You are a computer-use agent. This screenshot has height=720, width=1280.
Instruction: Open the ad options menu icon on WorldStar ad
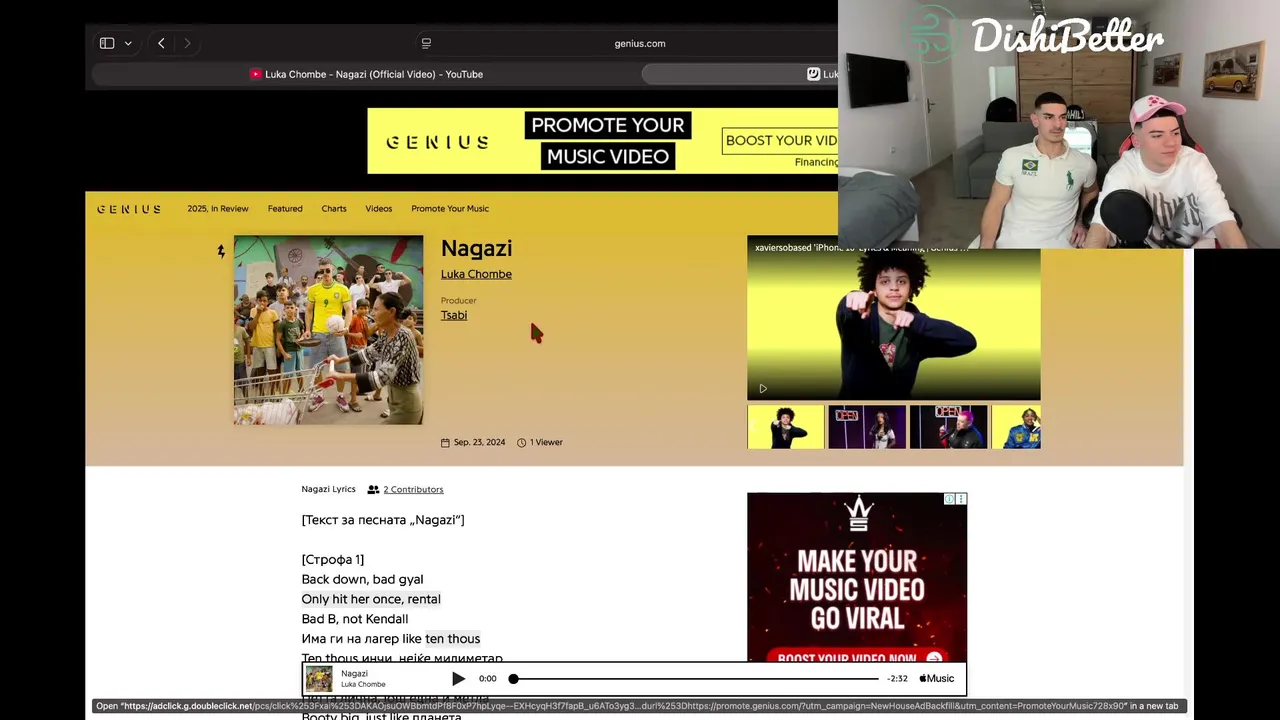[x=961, y=498]
